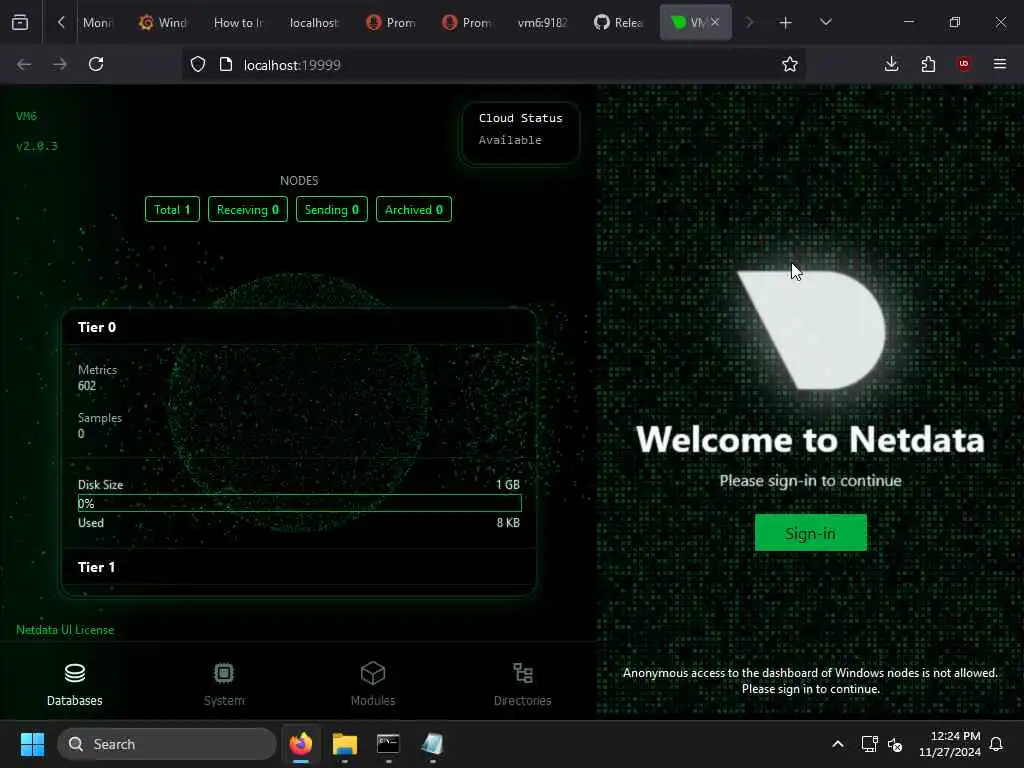Open the list all tabs dropdown

(825, 23)
